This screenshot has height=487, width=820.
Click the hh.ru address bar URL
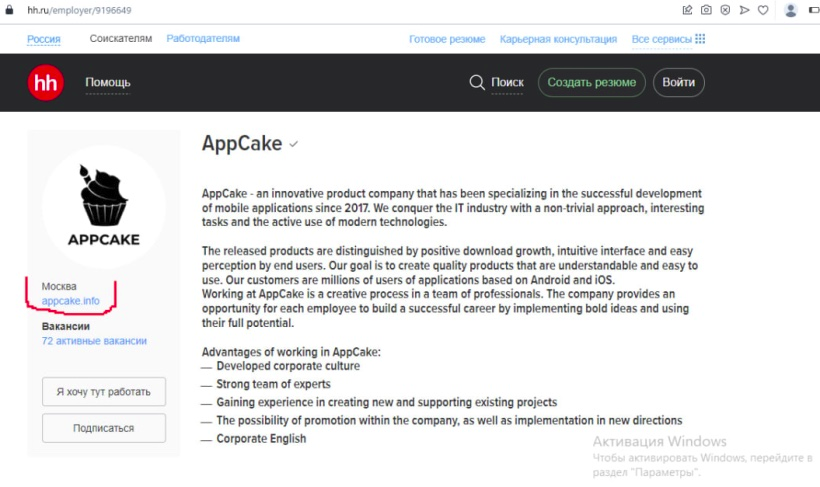pyautogui.click(x=79, y=10)
